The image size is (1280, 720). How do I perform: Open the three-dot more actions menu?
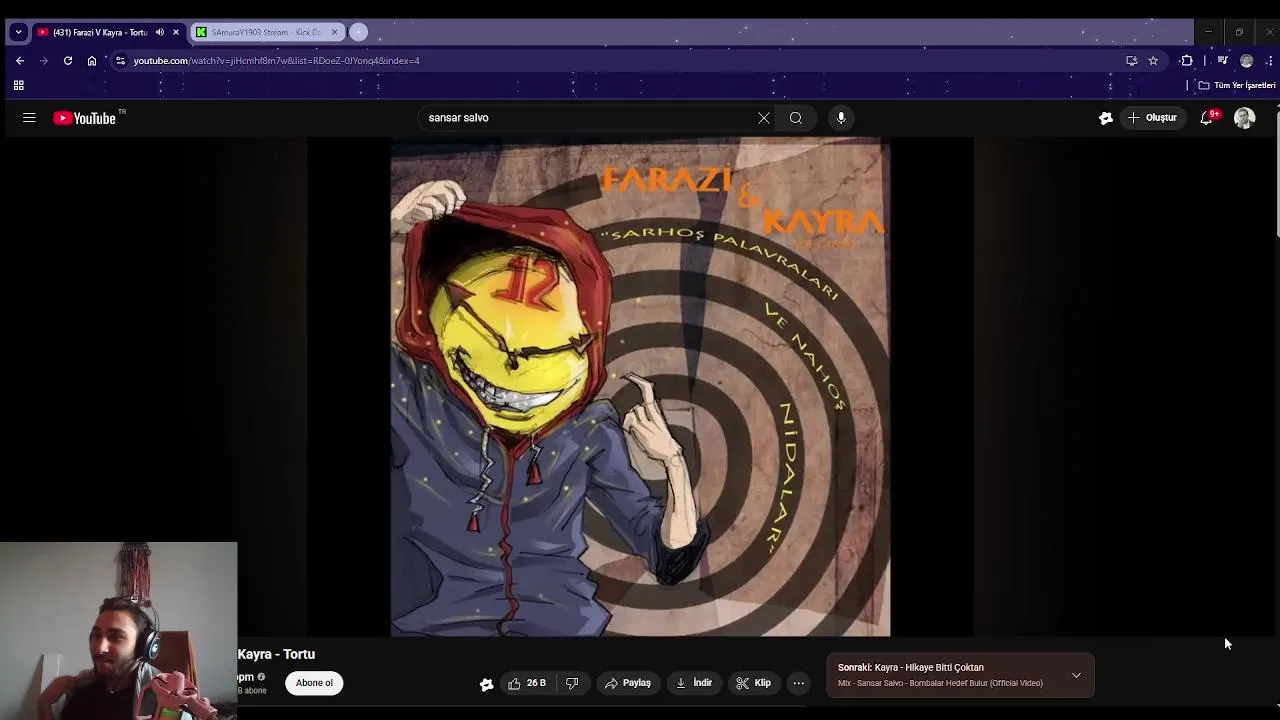[798, 683]
